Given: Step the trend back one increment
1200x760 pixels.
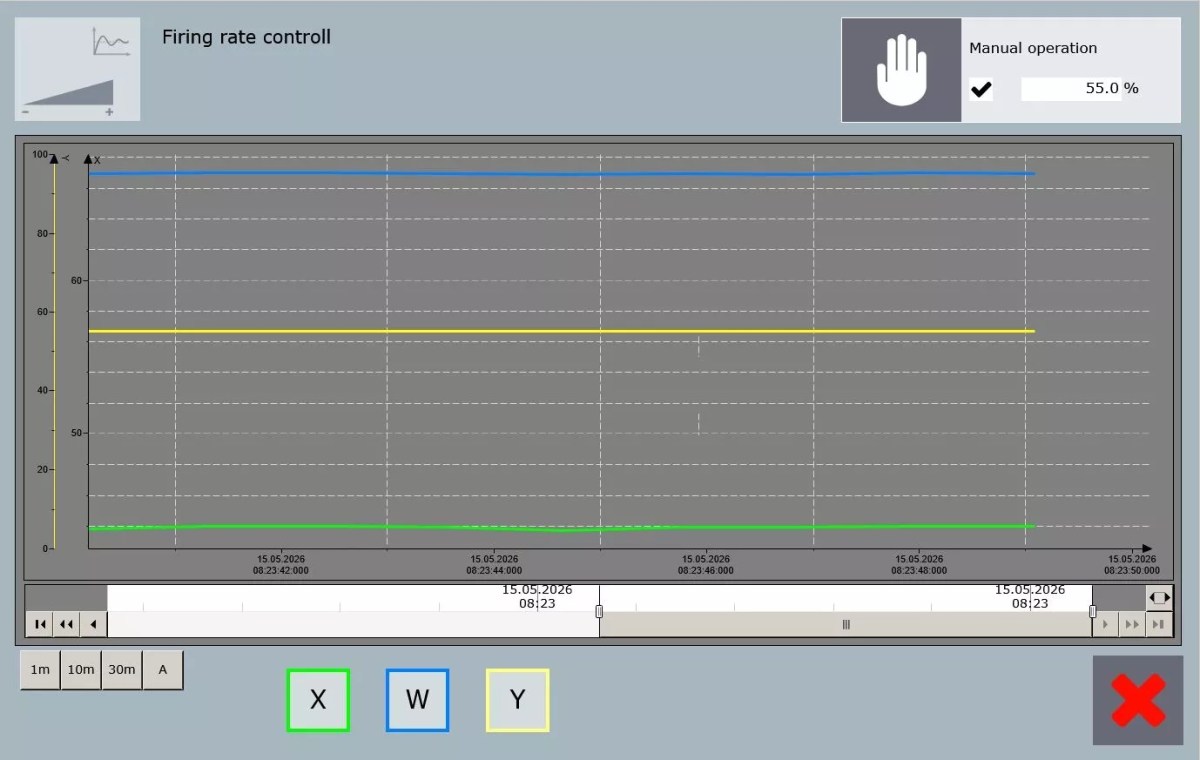Looking at the screenshot, I should click(x=93, y=624).
